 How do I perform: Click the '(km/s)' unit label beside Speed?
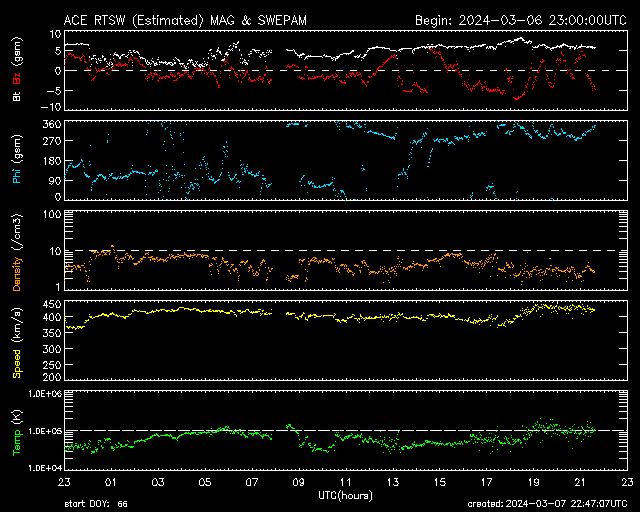[x=18, y=325]
